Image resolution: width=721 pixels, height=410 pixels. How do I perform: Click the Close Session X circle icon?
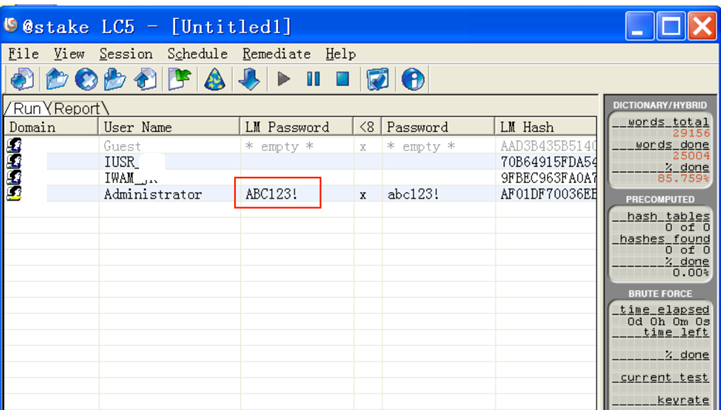coord(86,80)
